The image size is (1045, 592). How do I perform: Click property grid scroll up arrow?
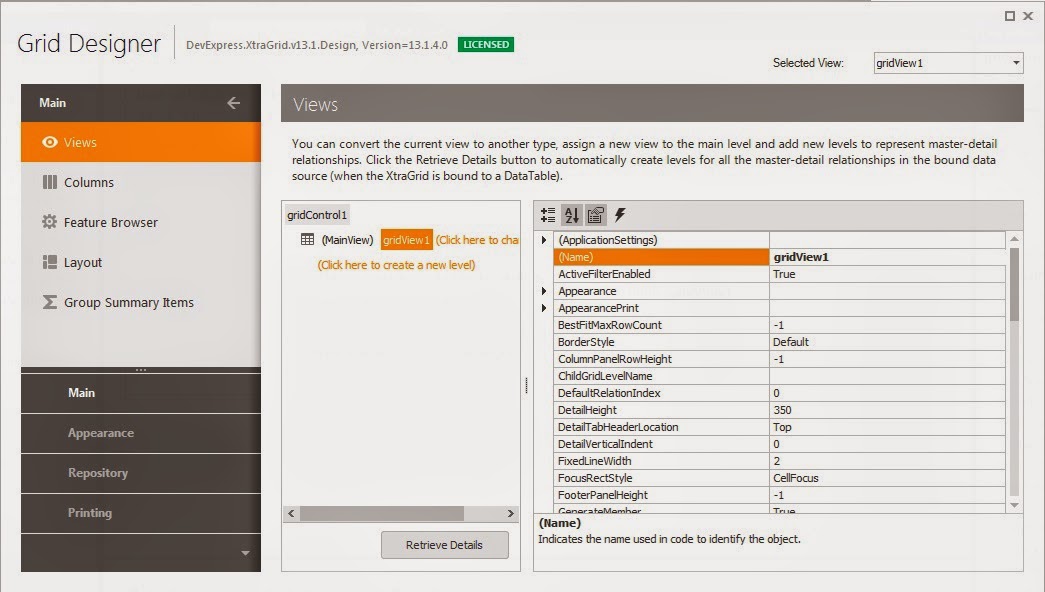[1014, 239]
